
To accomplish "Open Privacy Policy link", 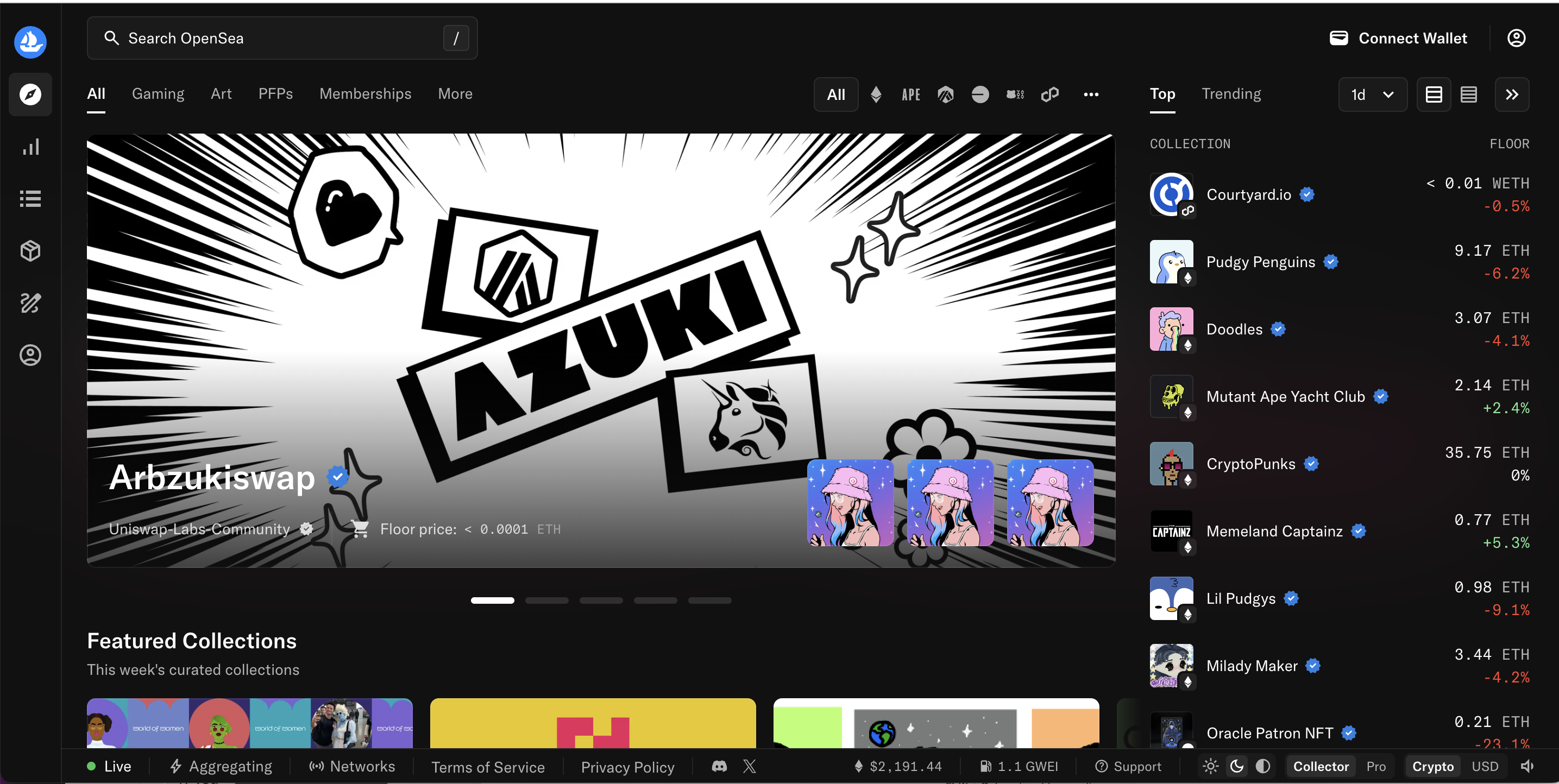I will click(627, 767).
